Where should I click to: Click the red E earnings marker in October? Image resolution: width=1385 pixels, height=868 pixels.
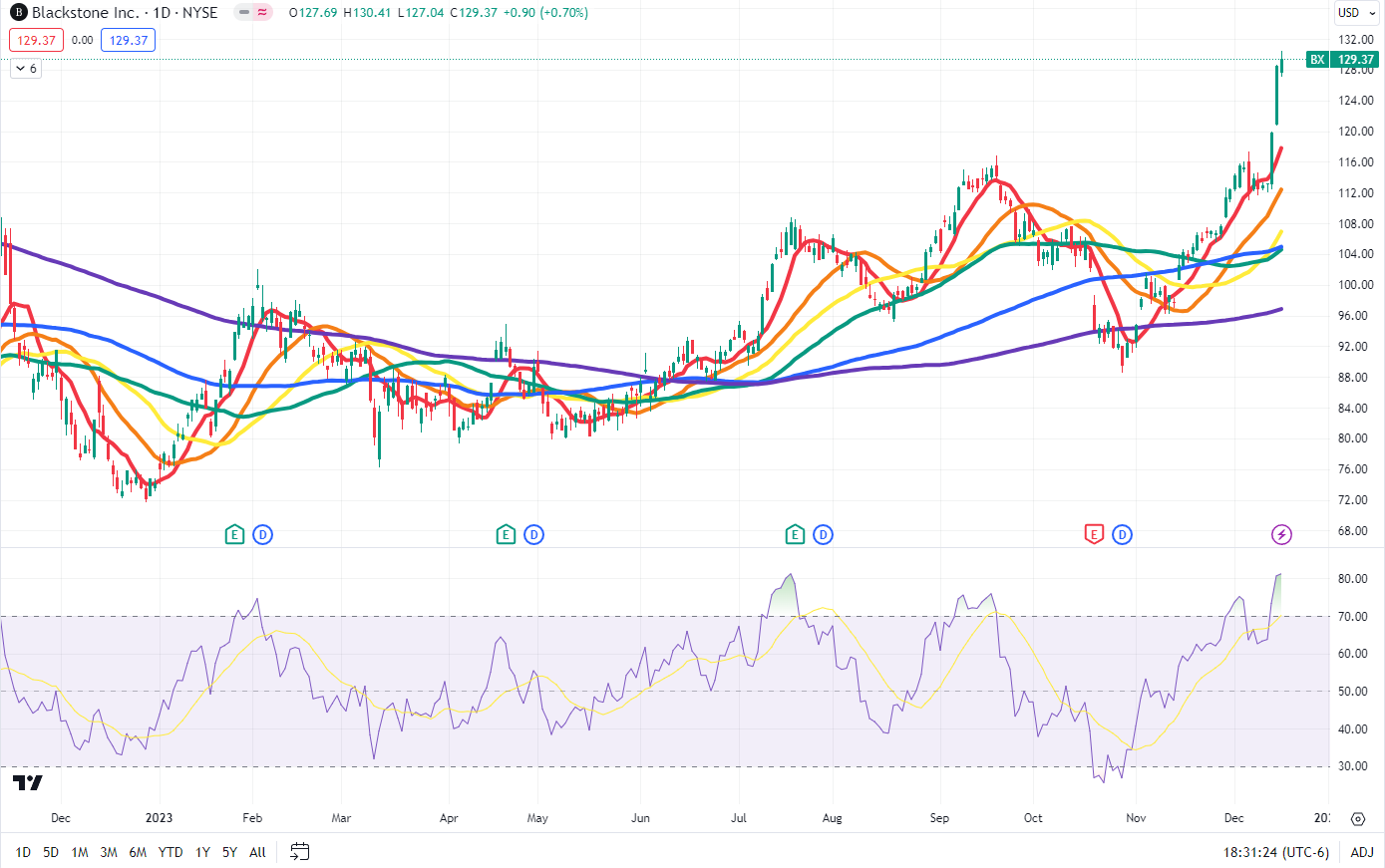pos(1094,535)
